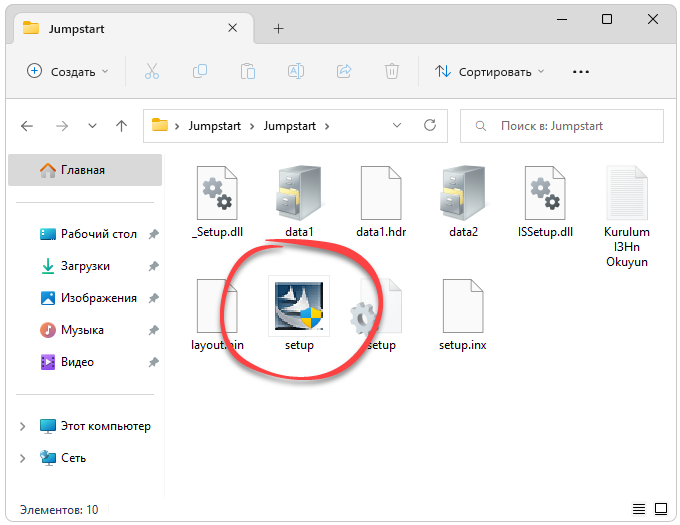Select the layout.bin file
680x525 pixels.
217,315
